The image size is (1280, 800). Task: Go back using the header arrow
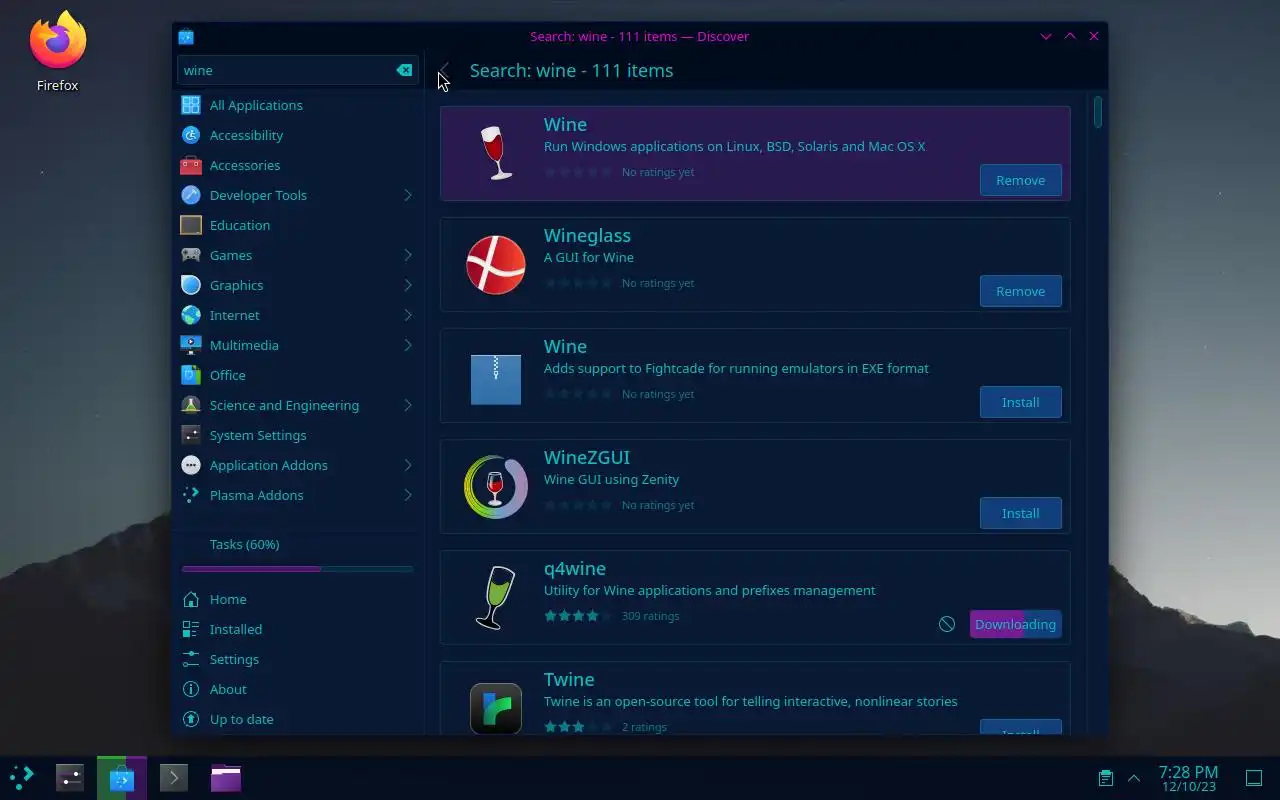coord(444,70)
